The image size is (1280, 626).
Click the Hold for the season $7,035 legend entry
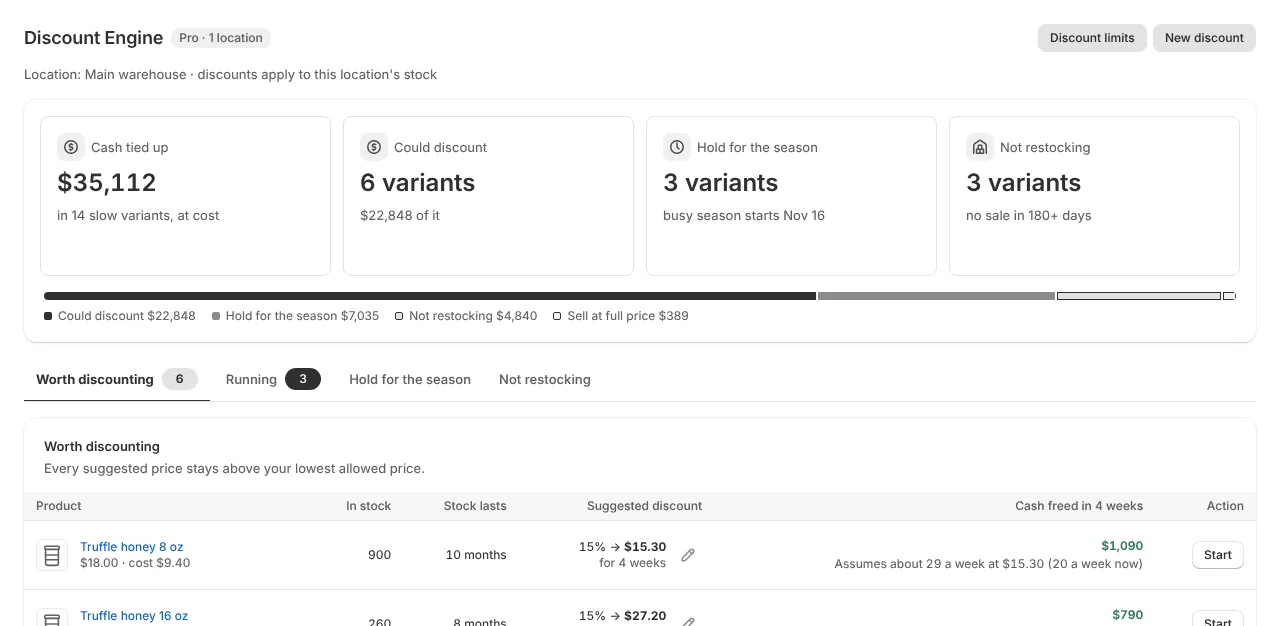pyautogui.click(x=296, y=316)
